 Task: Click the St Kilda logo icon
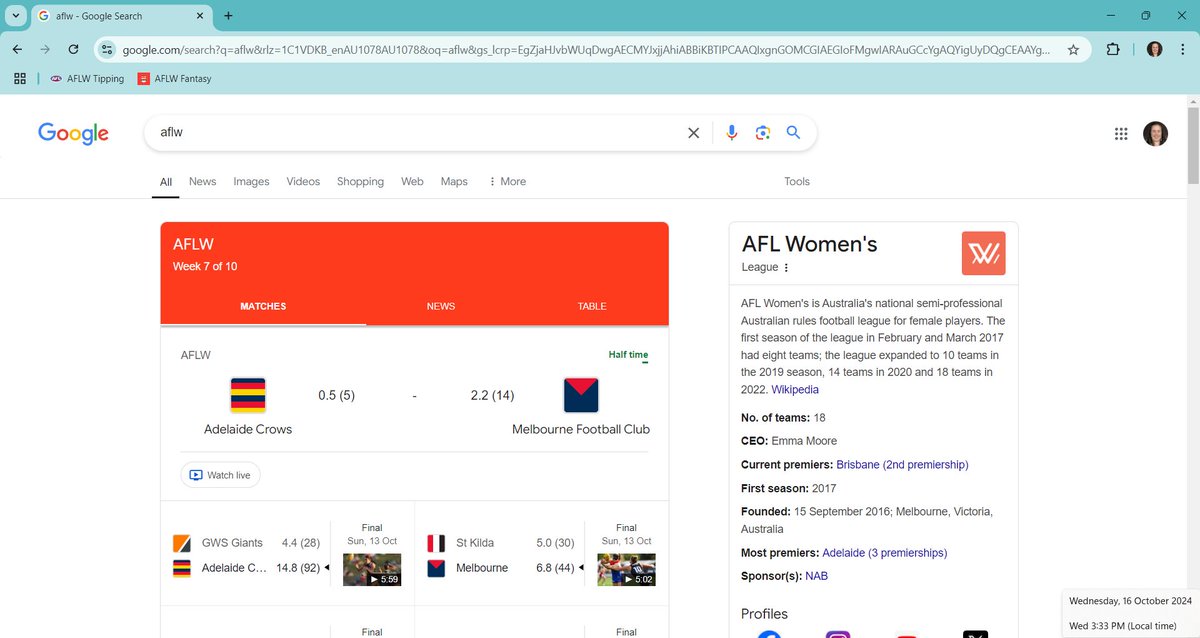(436, 543)
